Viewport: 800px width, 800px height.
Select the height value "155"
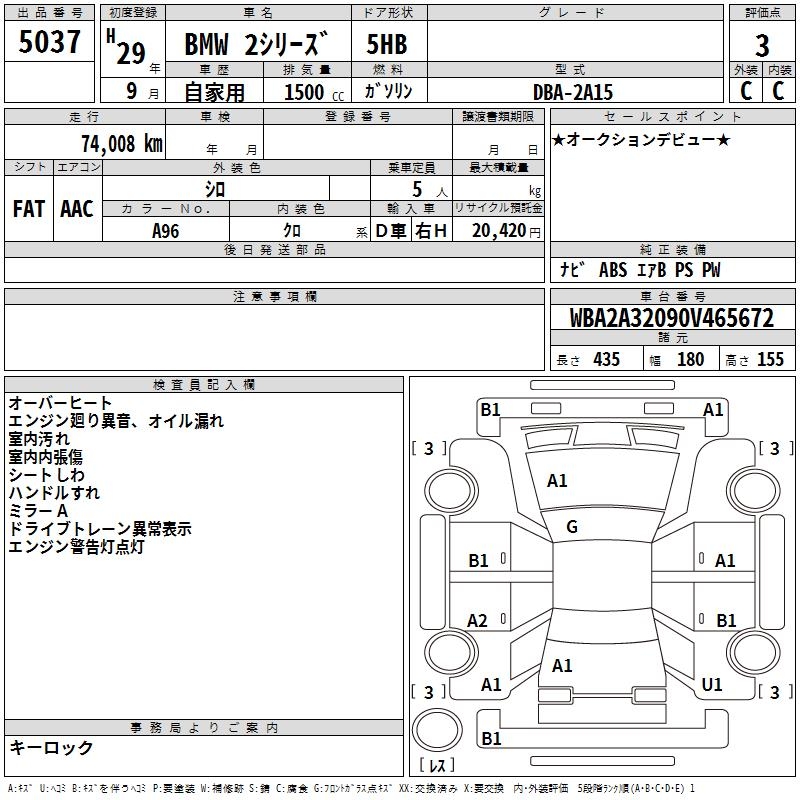tap(770, 360)
